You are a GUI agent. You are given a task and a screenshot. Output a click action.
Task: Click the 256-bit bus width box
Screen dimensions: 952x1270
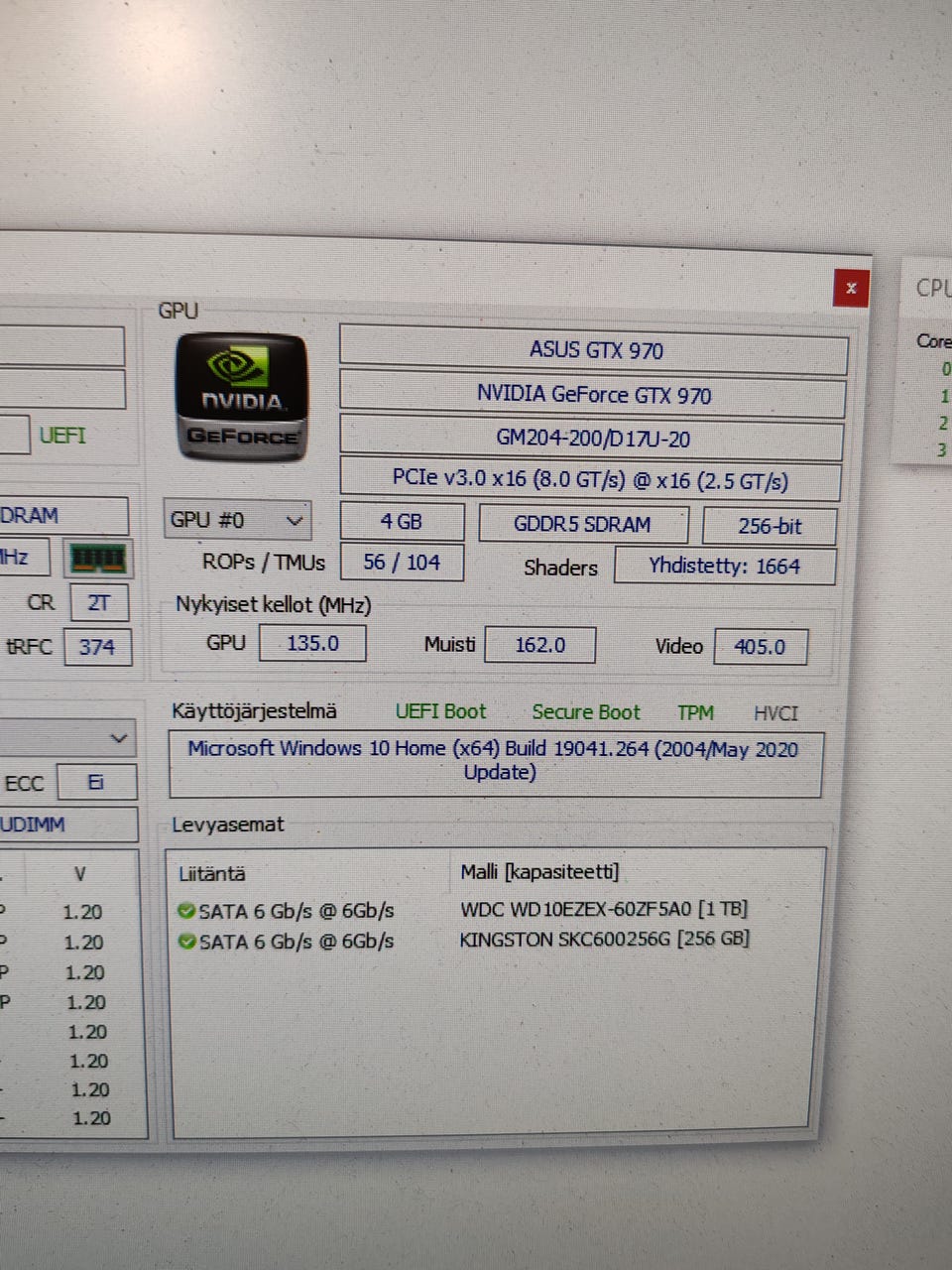770,526
